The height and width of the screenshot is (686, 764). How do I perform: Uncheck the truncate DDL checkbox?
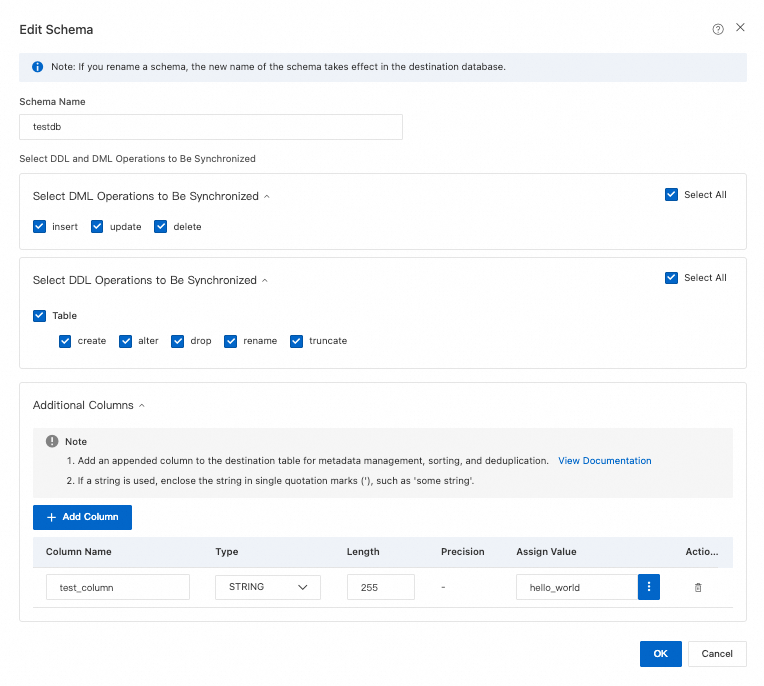click(297, 341)
